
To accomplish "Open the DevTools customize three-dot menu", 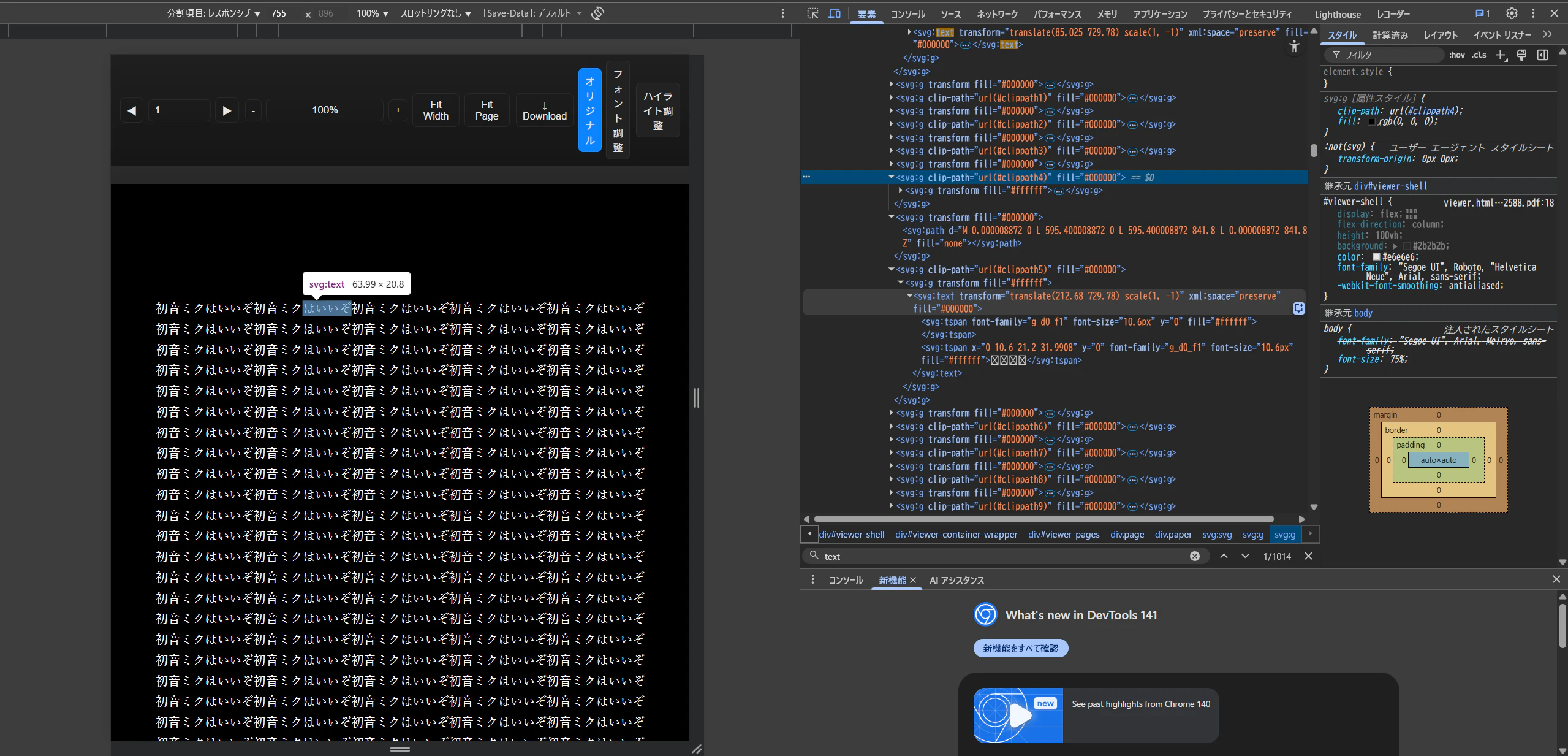I will pyautogui.click(x=1533, y=13).
